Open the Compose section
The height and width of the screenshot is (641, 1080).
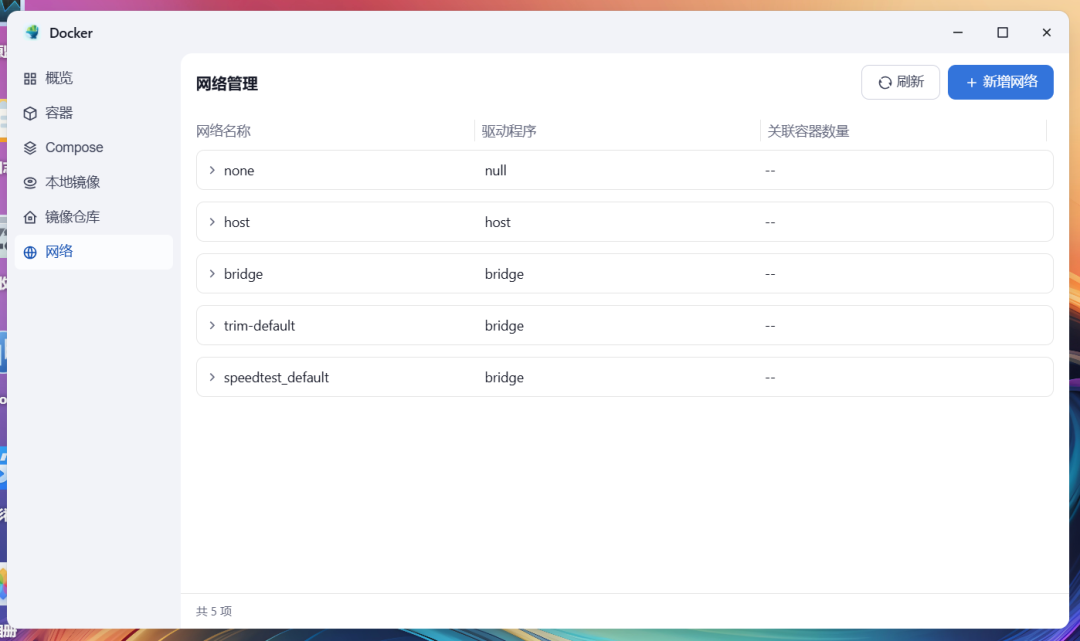(94, 148)
